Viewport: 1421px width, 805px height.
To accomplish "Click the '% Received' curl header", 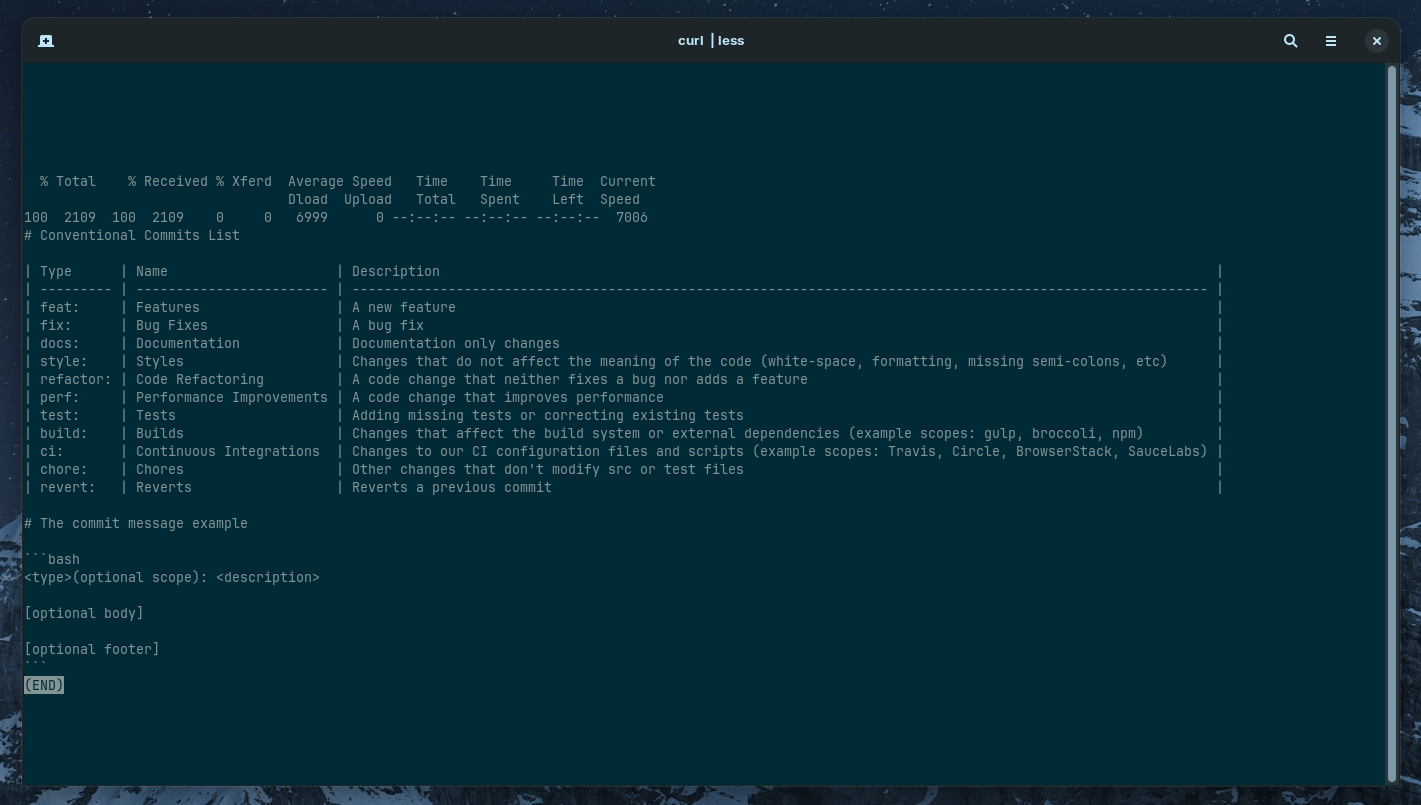I will click(x=168, y=182).
